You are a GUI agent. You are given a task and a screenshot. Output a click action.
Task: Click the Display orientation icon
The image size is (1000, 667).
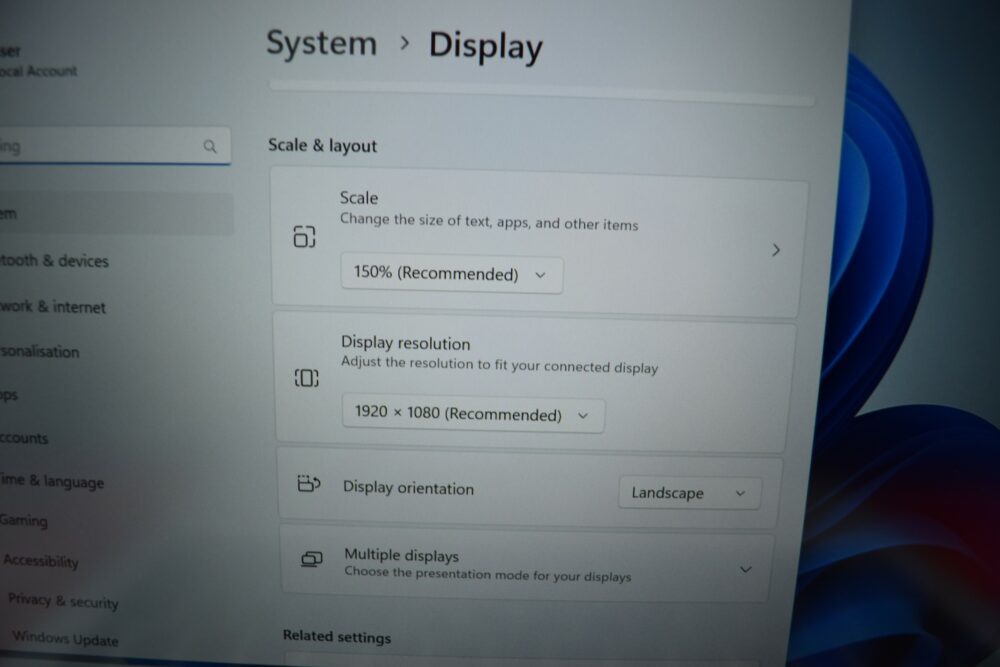(x=309, y=484)
